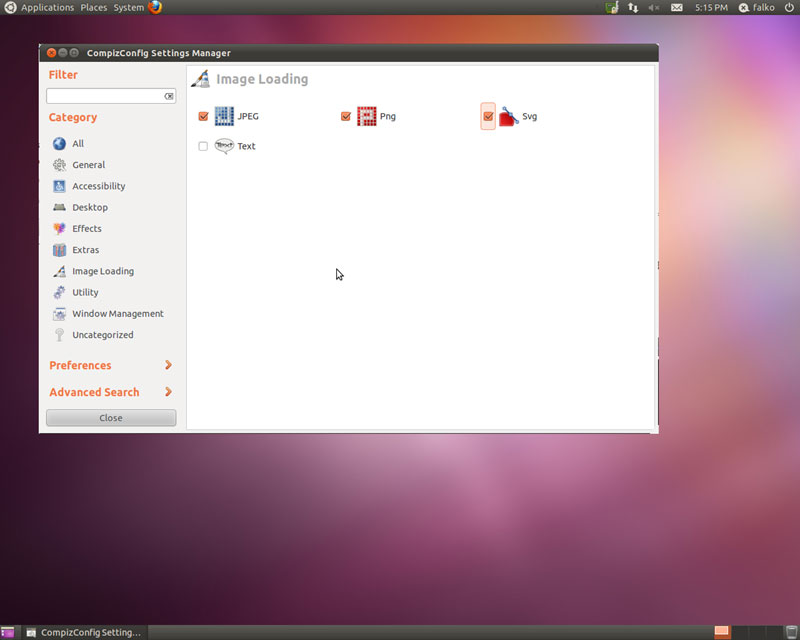Select the Desktop category label
Viewport: 800px width, 640px height.
90,208
